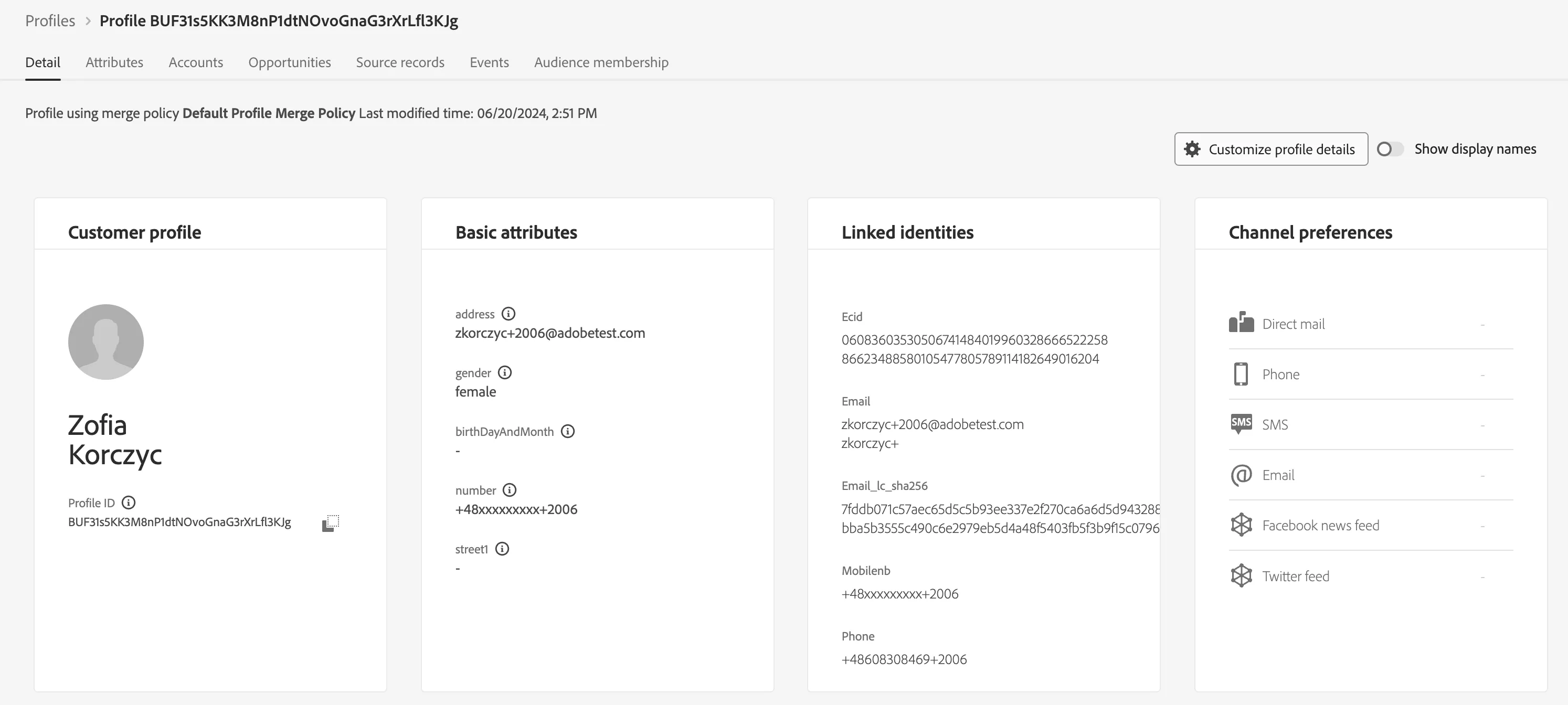Click the second Ecid value 8662348858...
This screenshot has height=705, width=1568.
click(x=970, y=359)
